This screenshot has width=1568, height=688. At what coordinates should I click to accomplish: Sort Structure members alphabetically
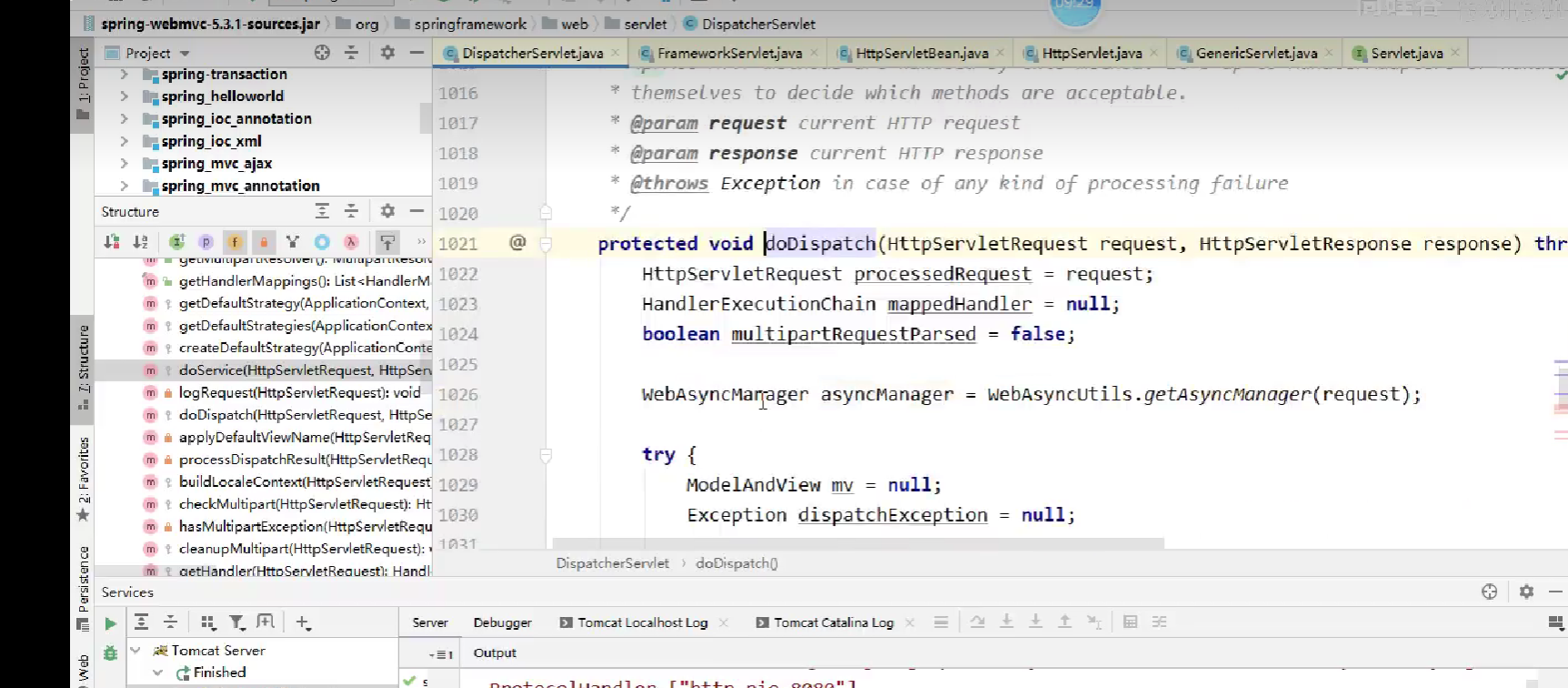click(x=141, y=242)
